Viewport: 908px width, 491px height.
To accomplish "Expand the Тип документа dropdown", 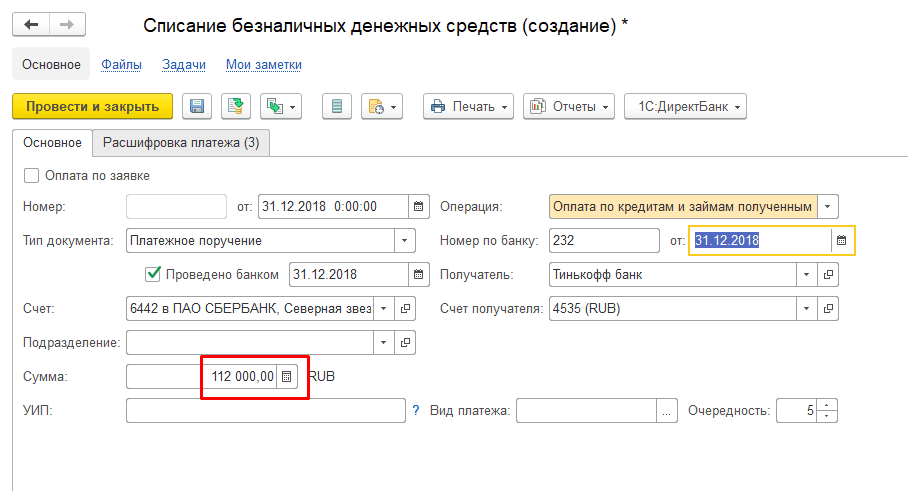I will (405, 240).
